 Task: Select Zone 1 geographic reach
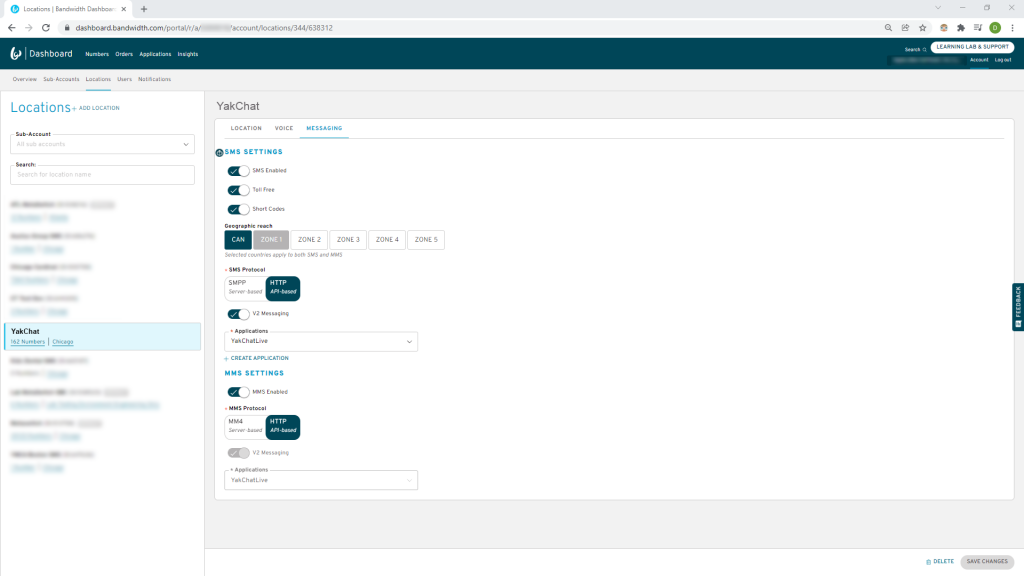pos(271,240)
